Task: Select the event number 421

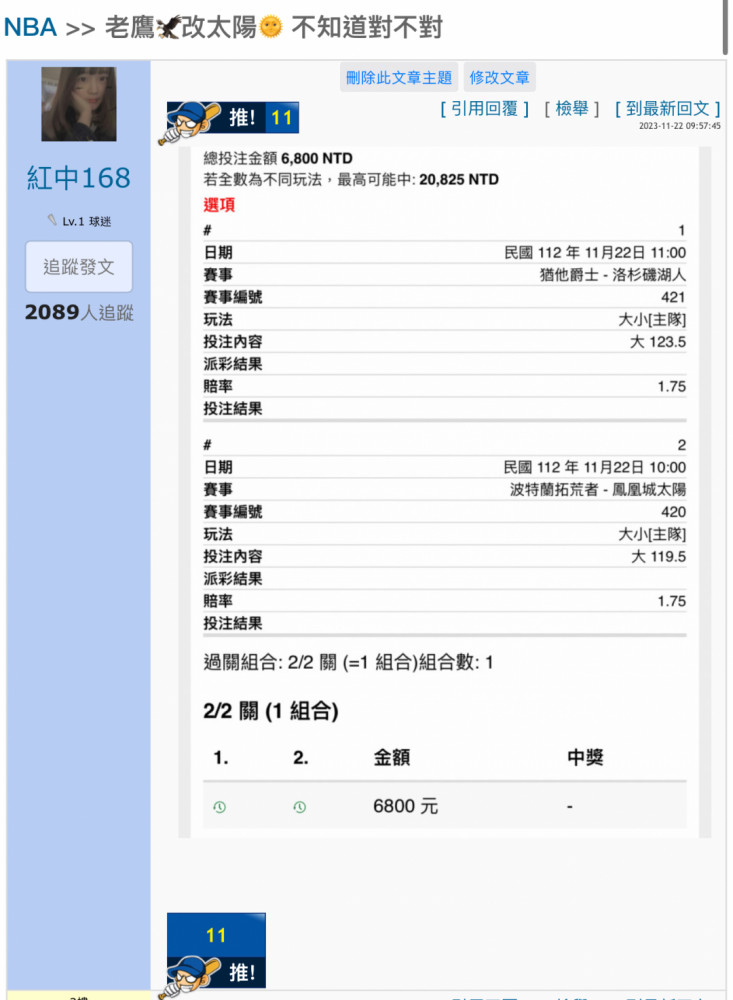Action: pos(673,297)
